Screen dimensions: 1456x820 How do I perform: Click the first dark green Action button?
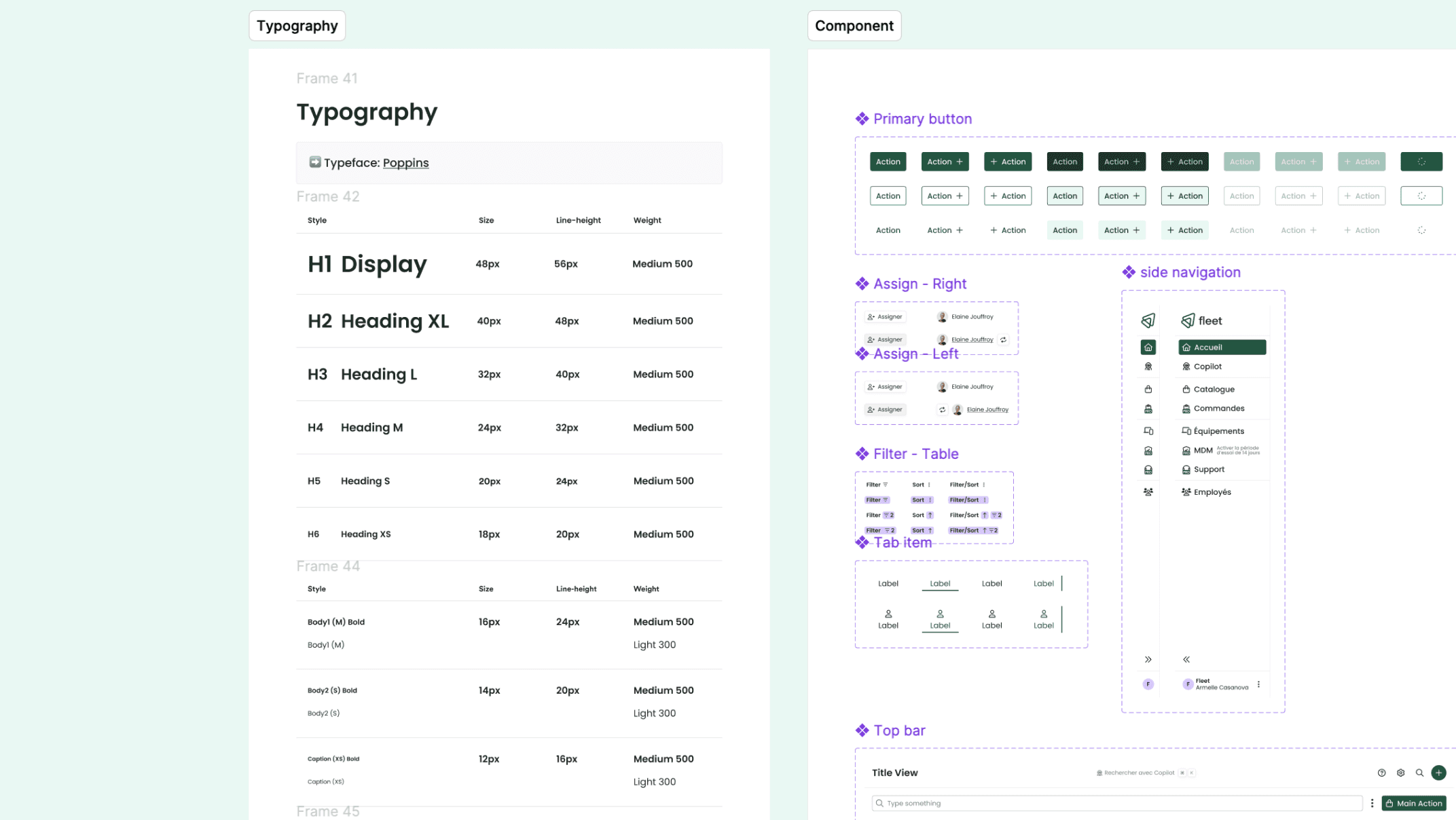[888, 162]
